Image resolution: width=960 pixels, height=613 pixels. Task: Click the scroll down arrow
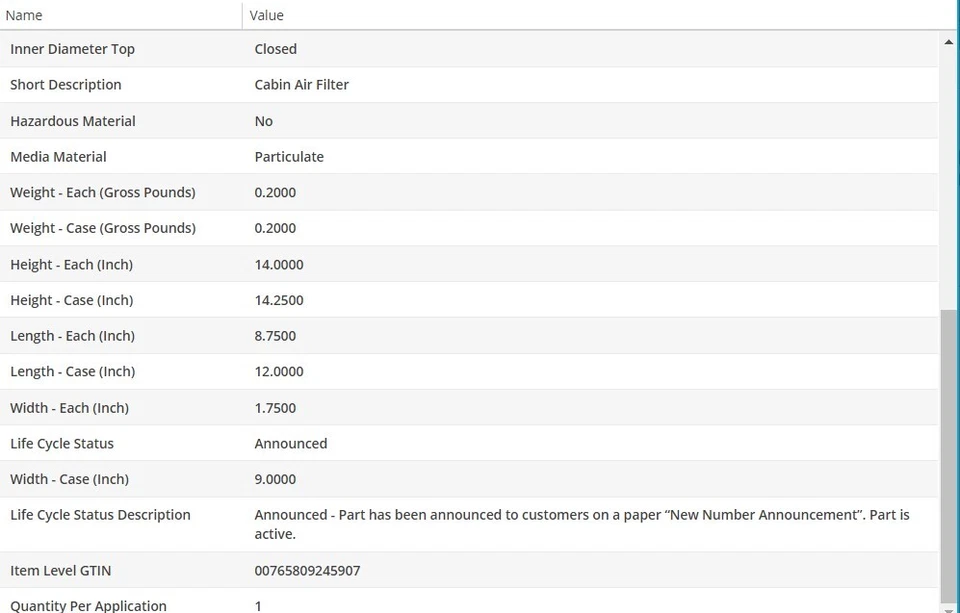pyautogui.click(x=949, y=606)
